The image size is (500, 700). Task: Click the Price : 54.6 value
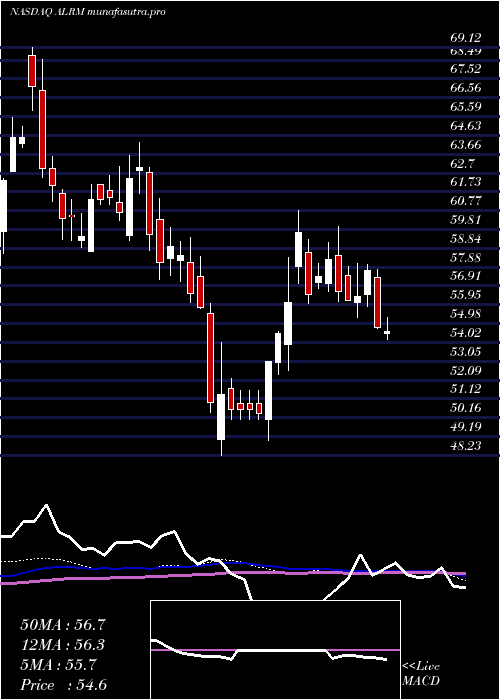tap(63, 685)
